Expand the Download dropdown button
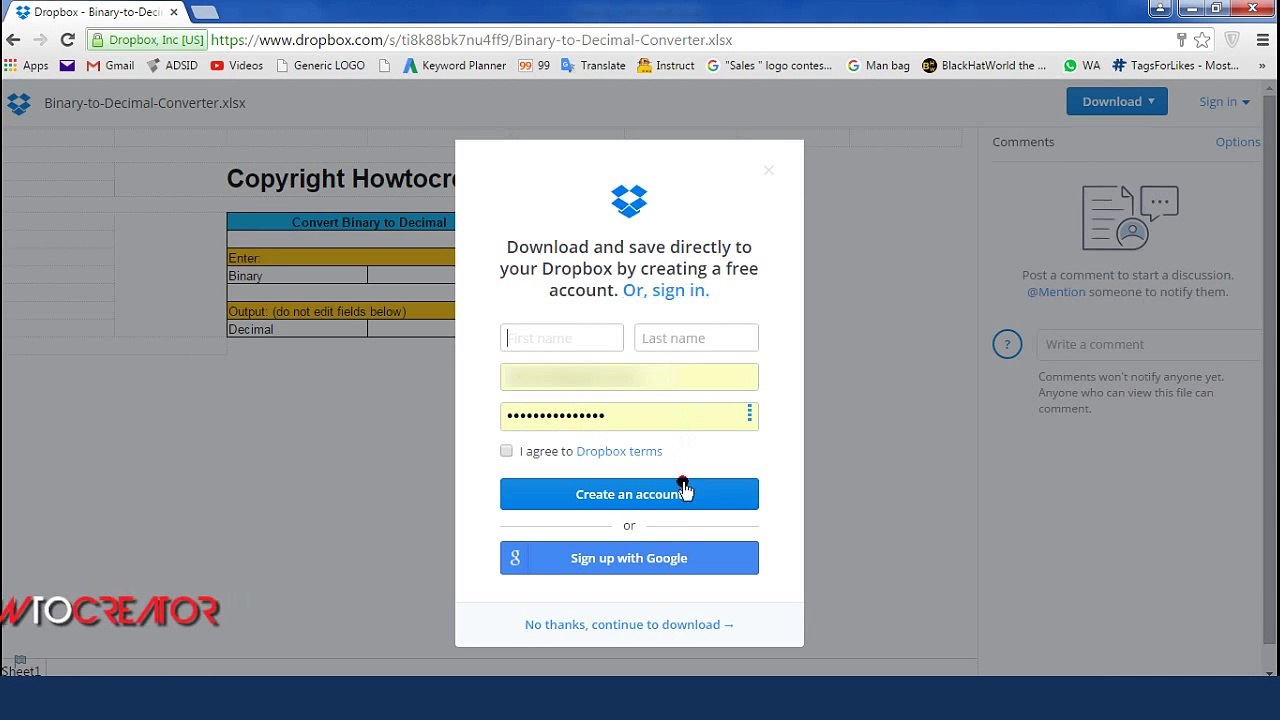This screenshot has height=720, width=1280. (1117, 101)
